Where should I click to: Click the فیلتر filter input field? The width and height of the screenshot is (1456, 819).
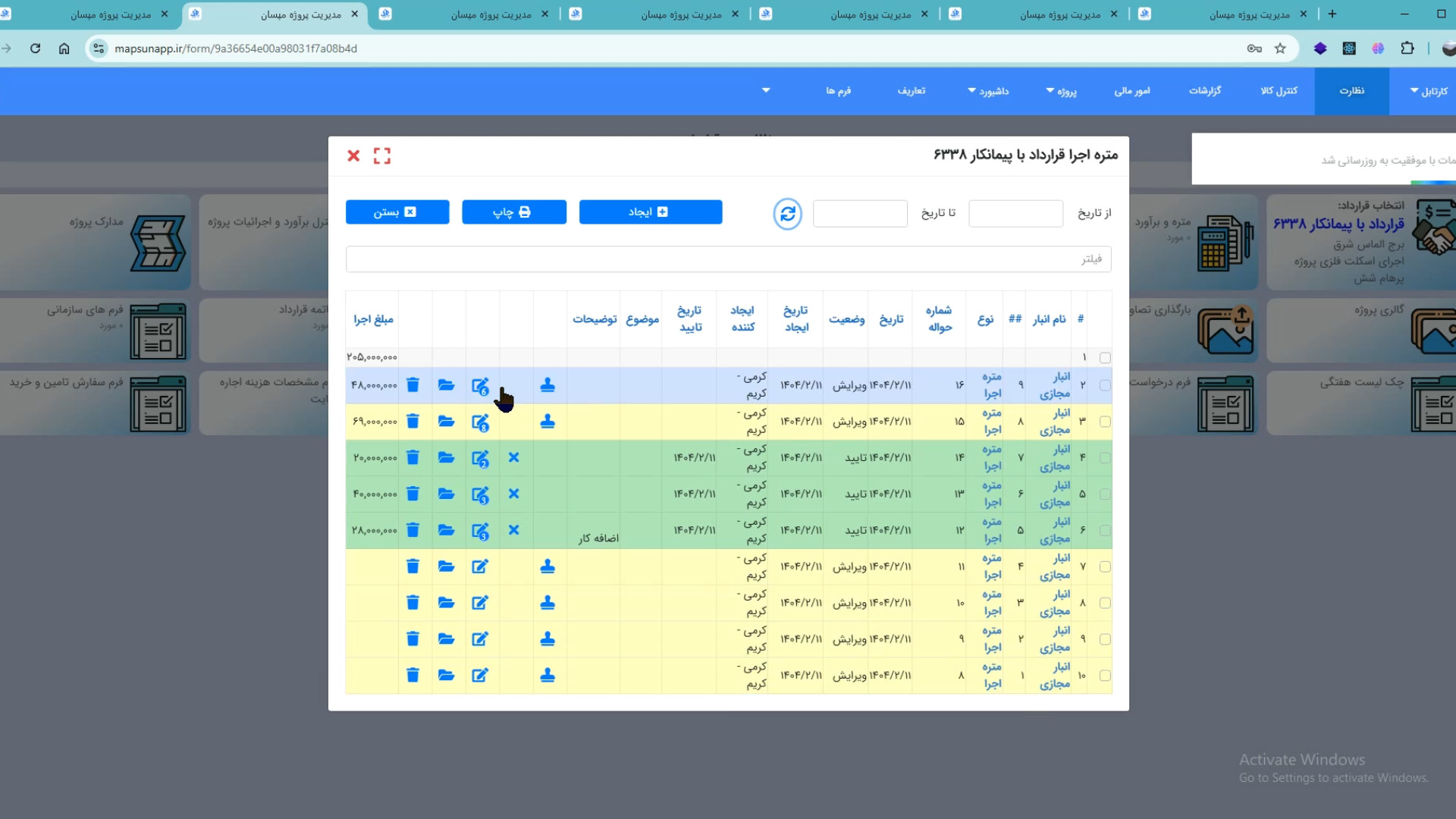728,259
